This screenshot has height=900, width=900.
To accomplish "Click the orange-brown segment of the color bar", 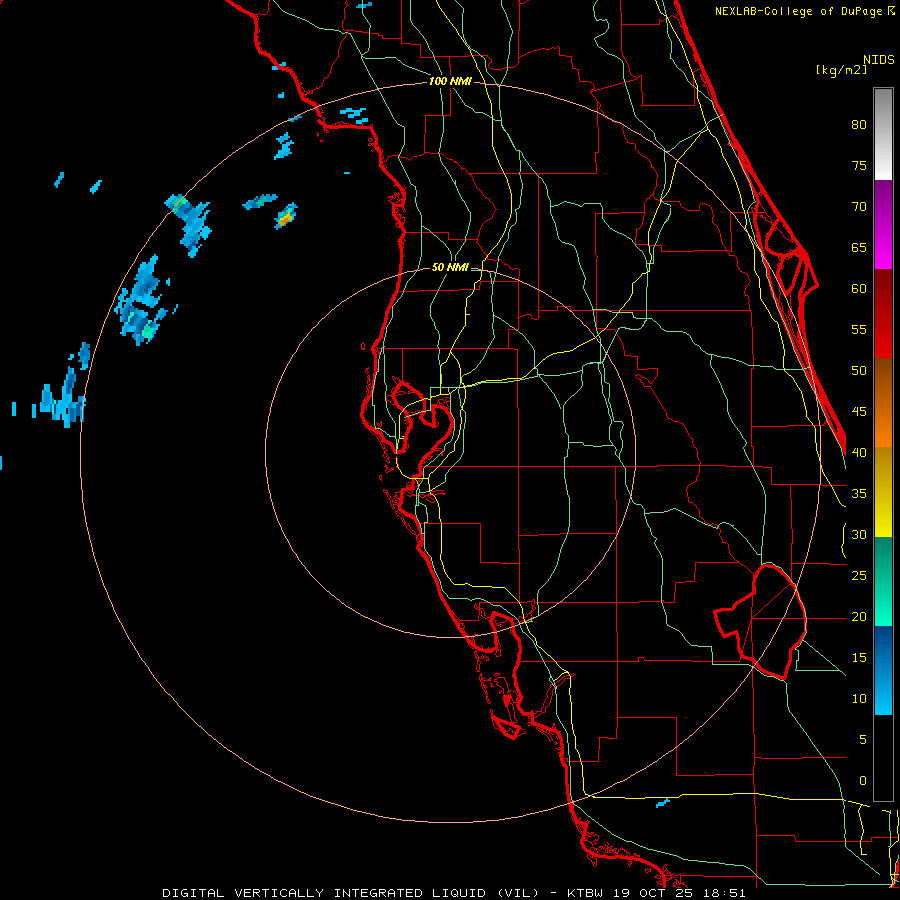I will pos(883,403).
